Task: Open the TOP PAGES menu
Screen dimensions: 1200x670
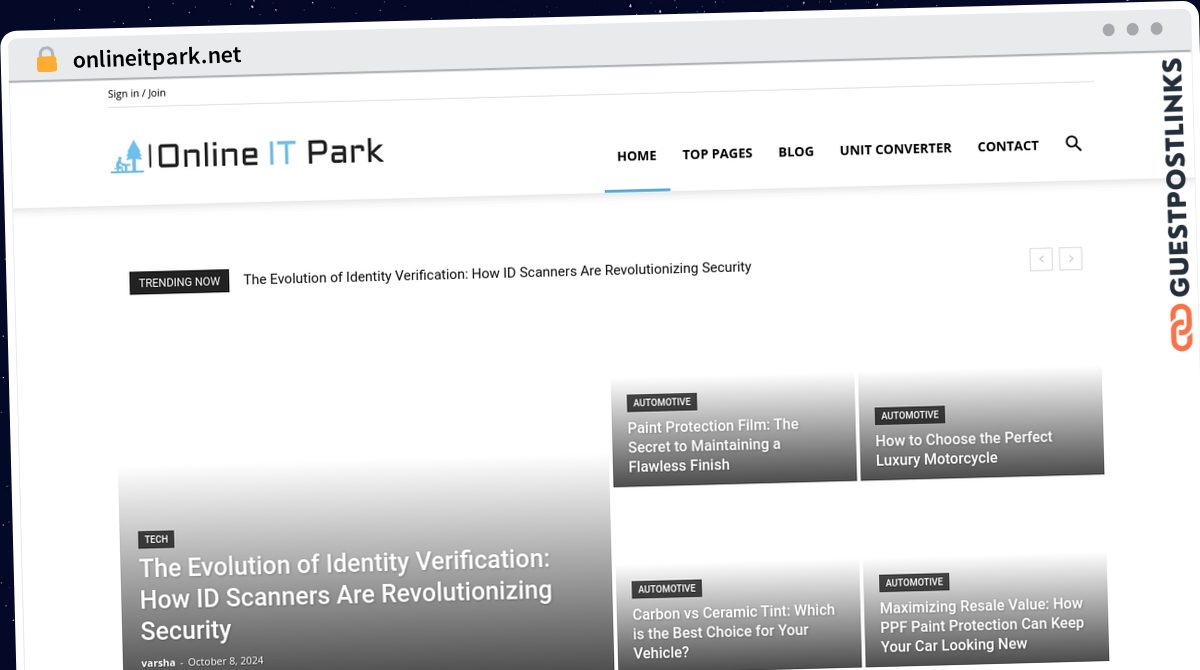Action: pos(717,154)
